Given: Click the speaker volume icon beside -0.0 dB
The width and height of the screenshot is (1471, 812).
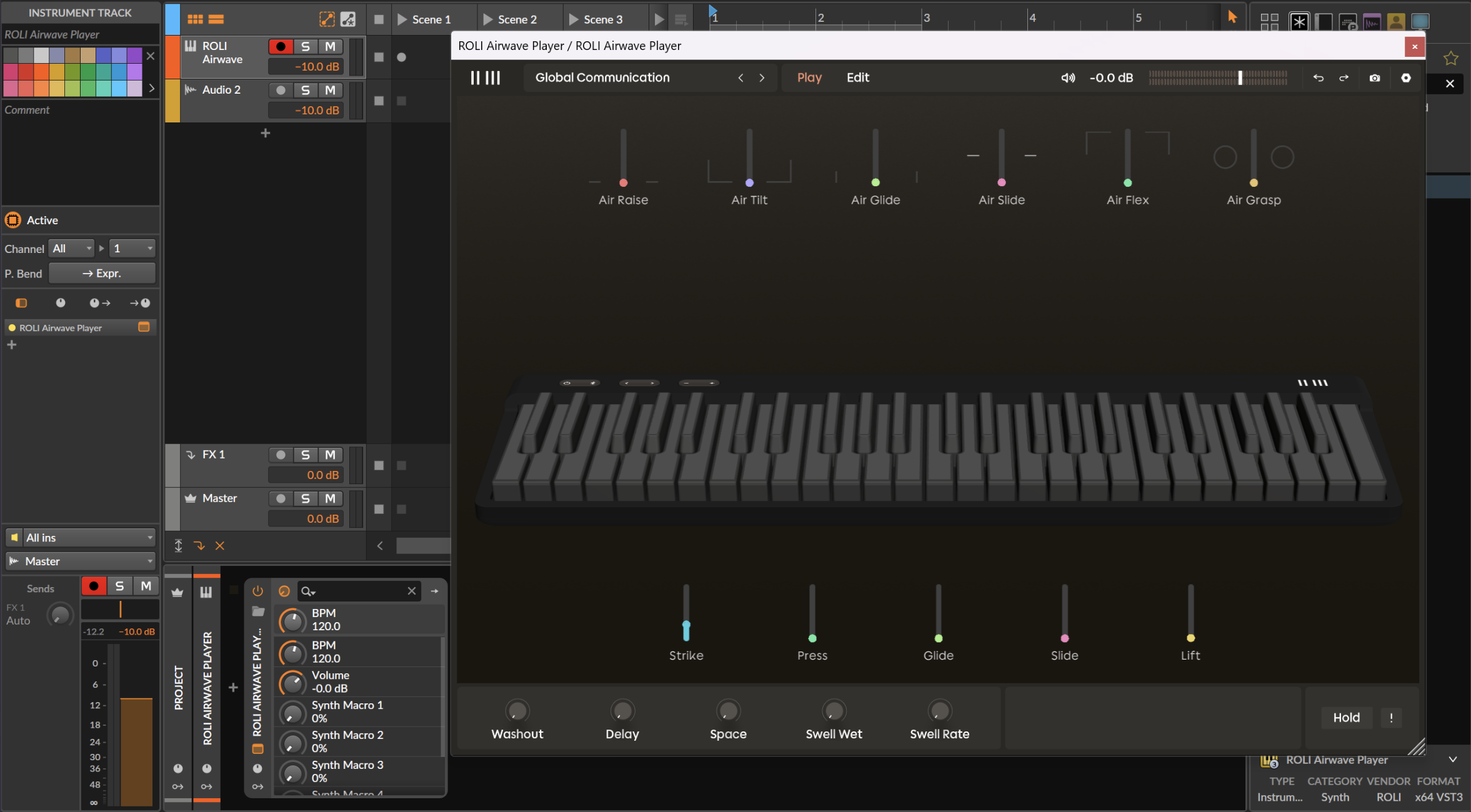Looking at the screenshot, I should [x=1068, y=78].
